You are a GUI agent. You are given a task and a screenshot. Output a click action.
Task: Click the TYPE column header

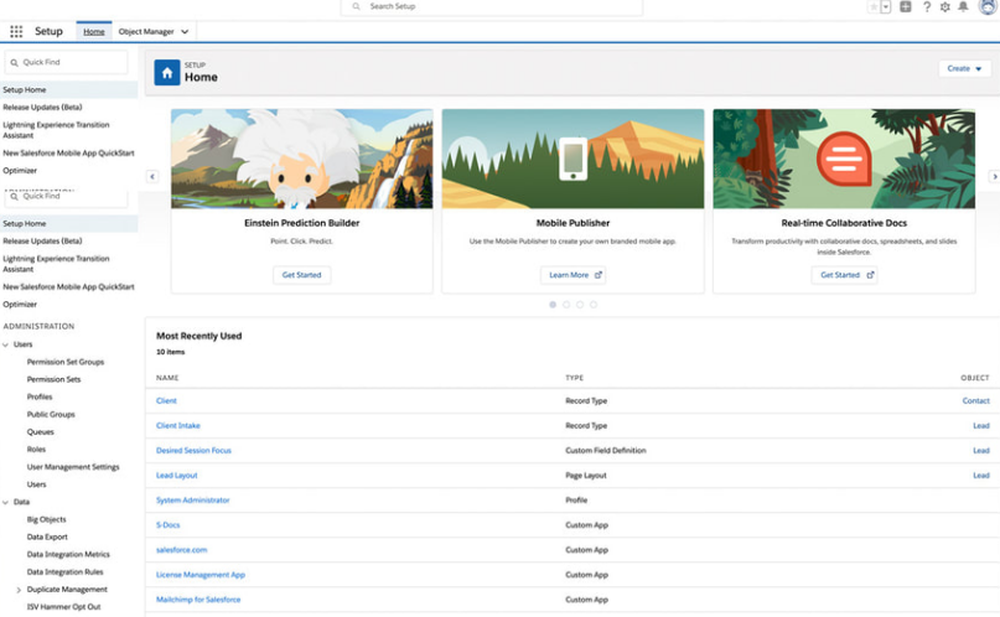pyautogui.click(x=574, y=378)
